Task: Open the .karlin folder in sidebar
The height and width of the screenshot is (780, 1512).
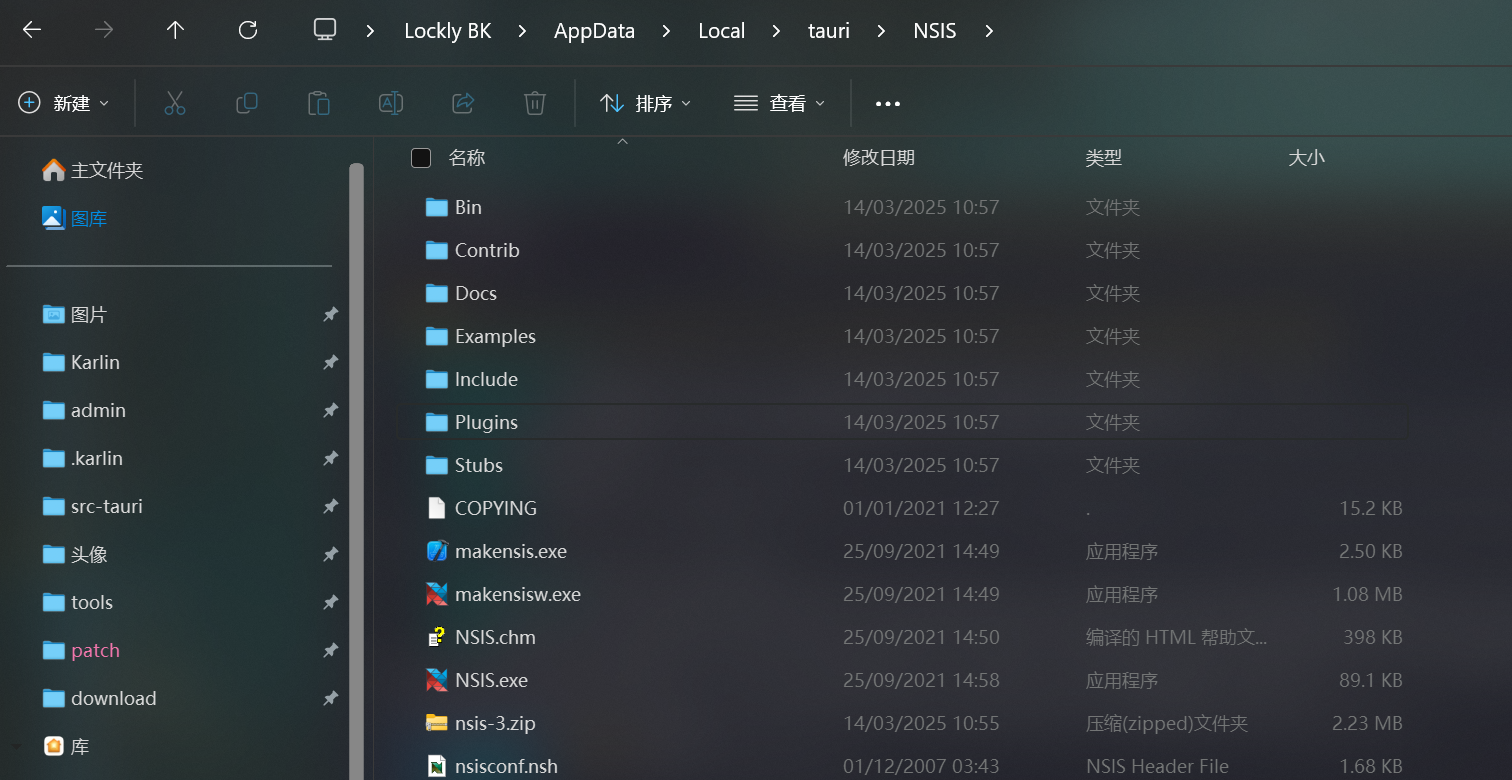Action: [x=97, y=458]
